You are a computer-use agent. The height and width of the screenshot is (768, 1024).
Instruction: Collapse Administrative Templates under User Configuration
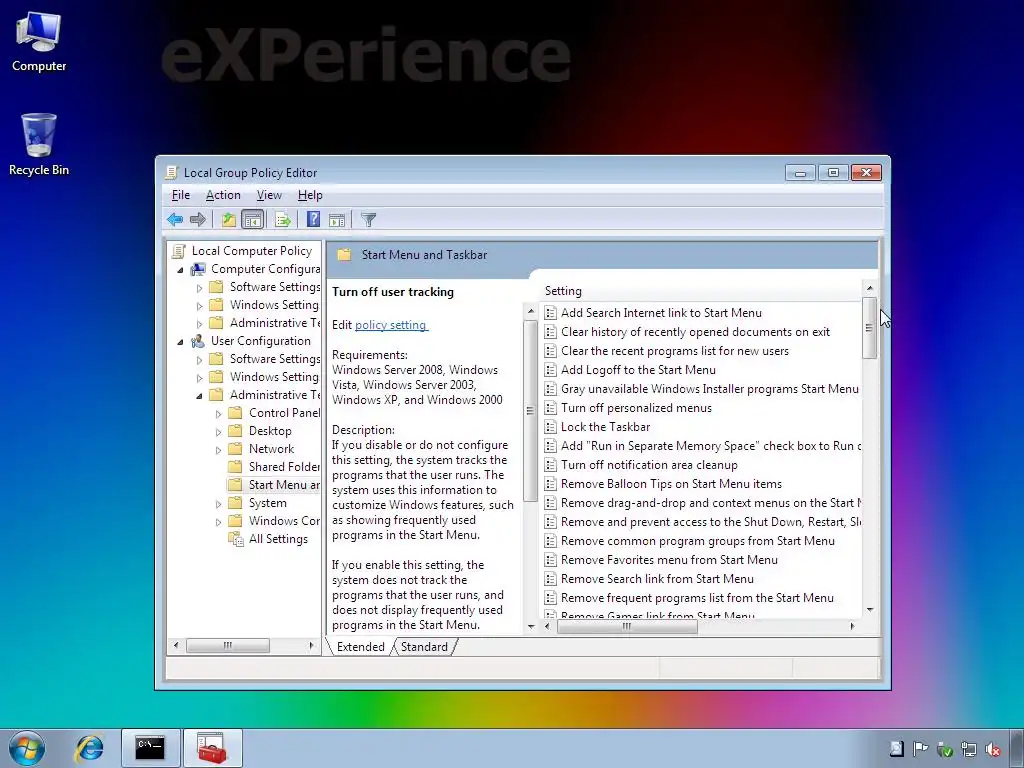pyautogui.click(x=200, y=396)
